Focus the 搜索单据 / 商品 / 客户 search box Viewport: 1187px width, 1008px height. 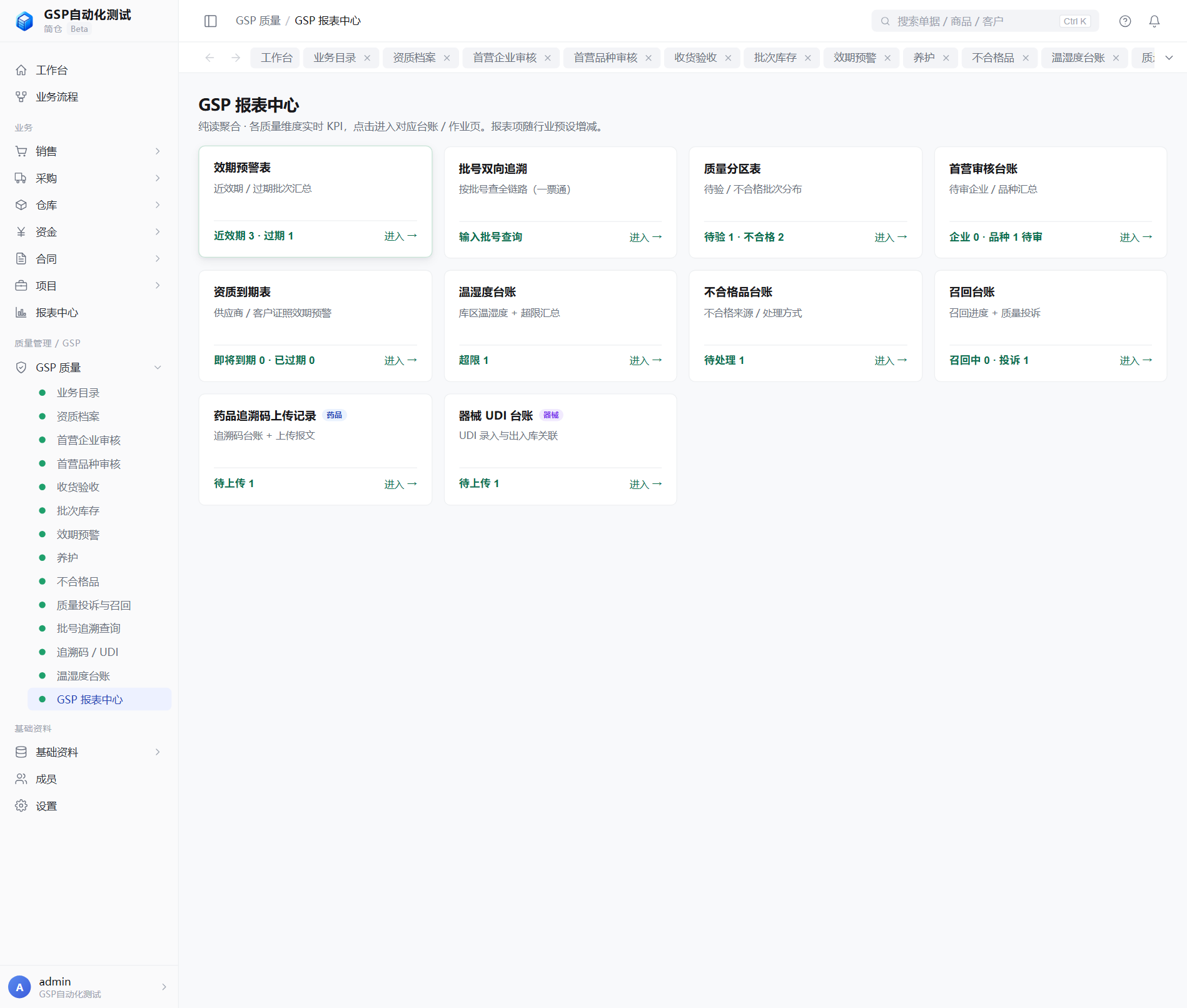tap(985, 21)
